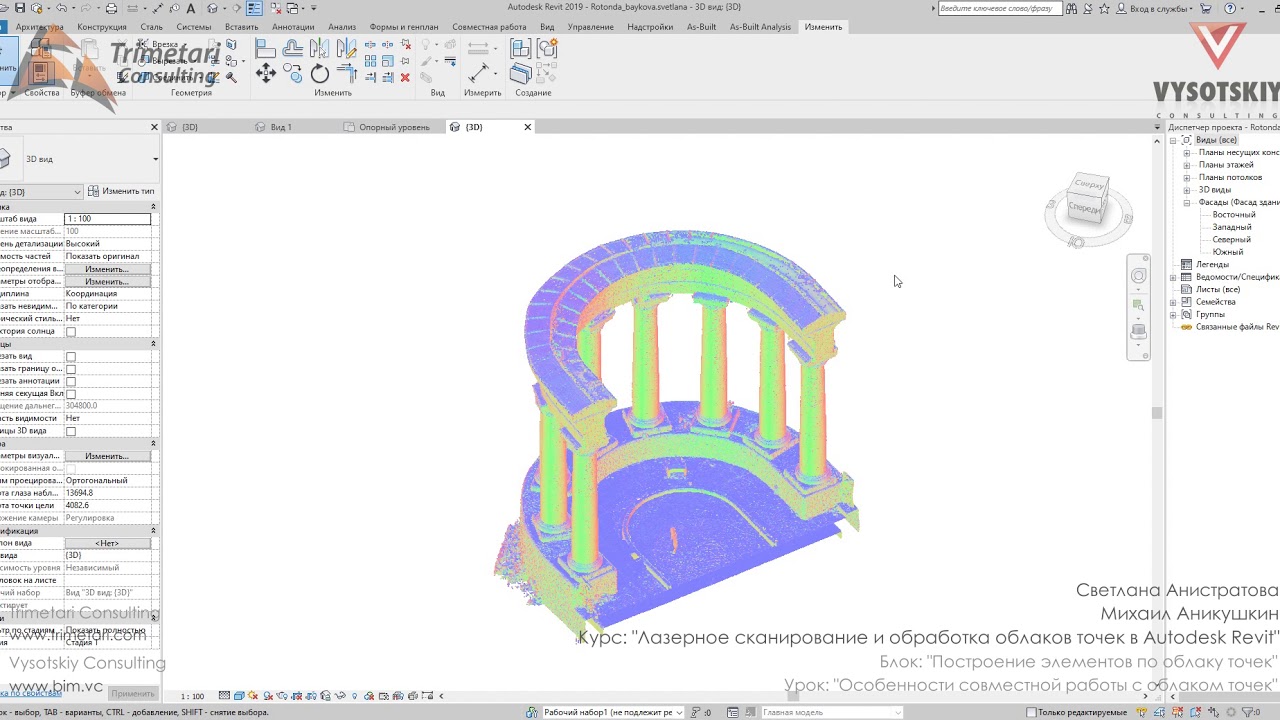Click Thin Lines icon in quick access toolbar

click(x=254, y=9)
